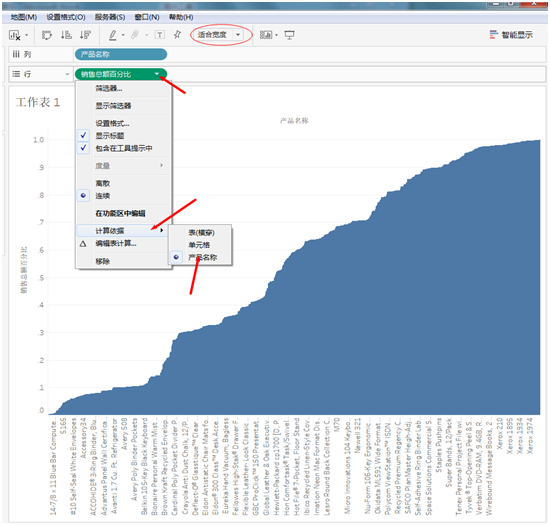Click the swap rows and columns icon
Image resolution: width=550 pixels, height=525 pixels.
[x=47, y=35]
